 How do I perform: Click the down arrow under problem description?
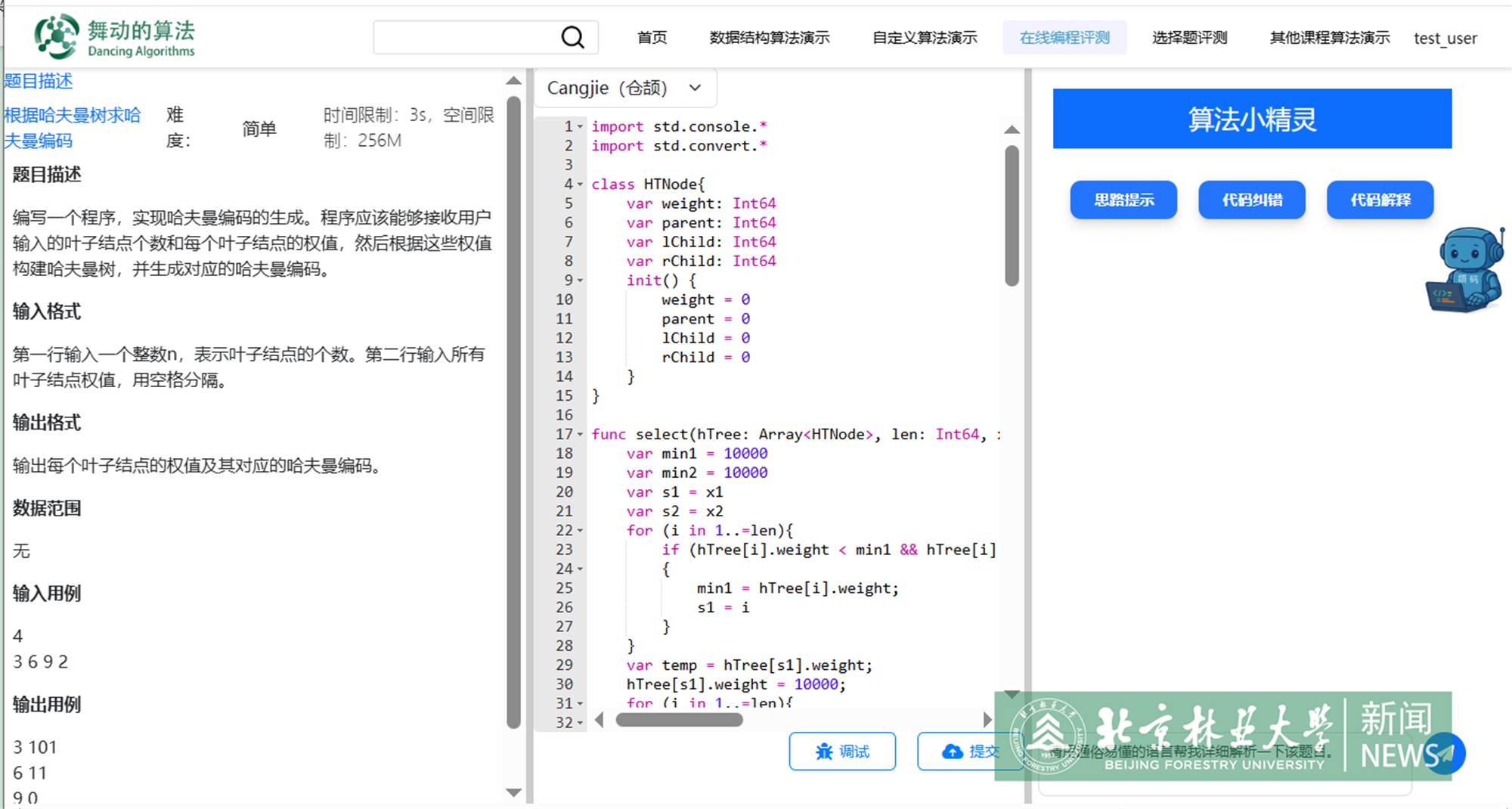point(513,792)
